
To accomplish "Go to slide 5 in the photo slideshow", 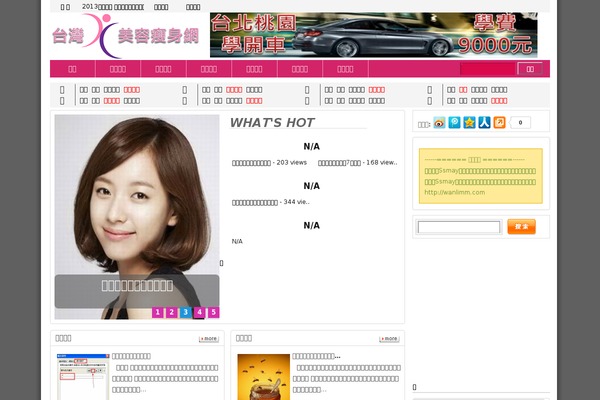I will tap(214, 312).
